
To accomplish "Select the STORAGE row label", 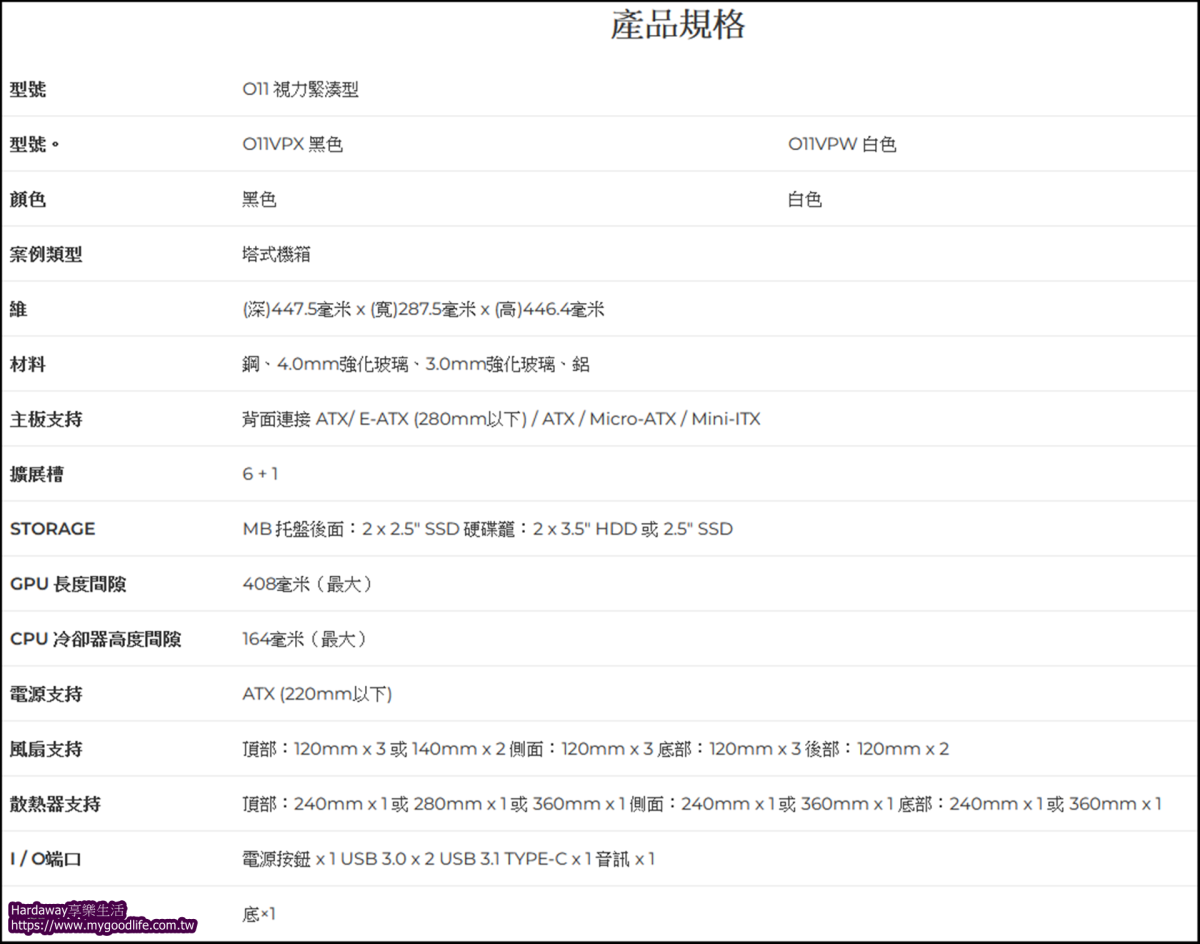I will point(53,529).
